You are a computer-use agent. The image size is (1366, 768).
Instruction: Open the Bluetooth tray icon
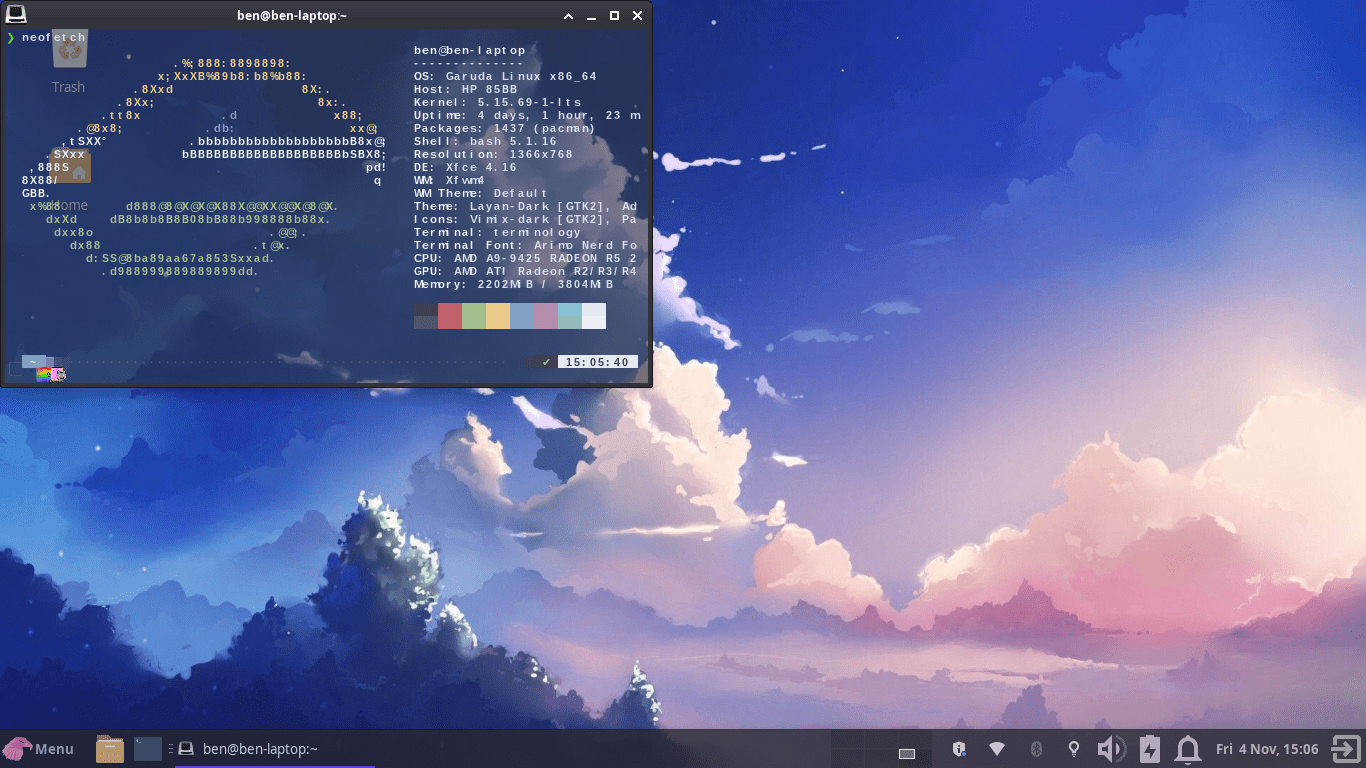pyautogui.click(x=1036, y=748)
